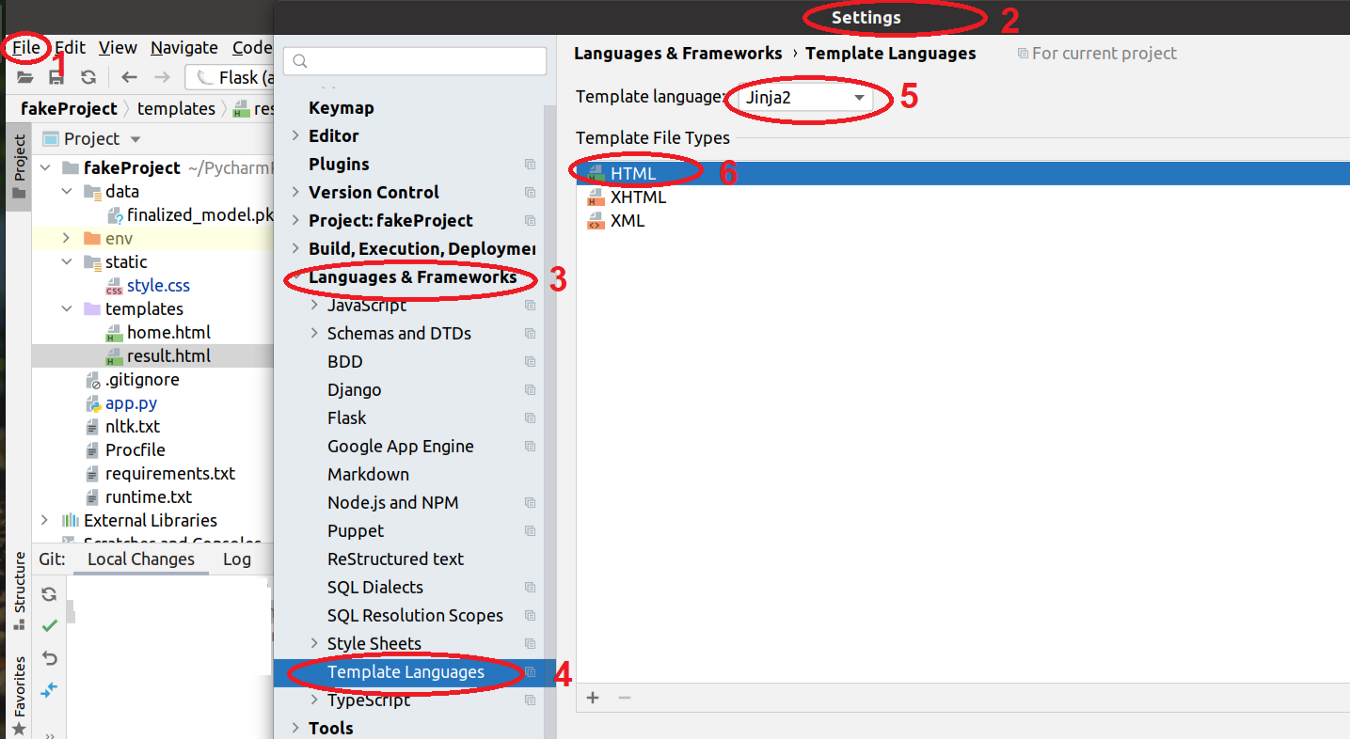Select Keymap in settings sidebar
The height and width of the screenshot is (739, 1350).
click(341, 108)
